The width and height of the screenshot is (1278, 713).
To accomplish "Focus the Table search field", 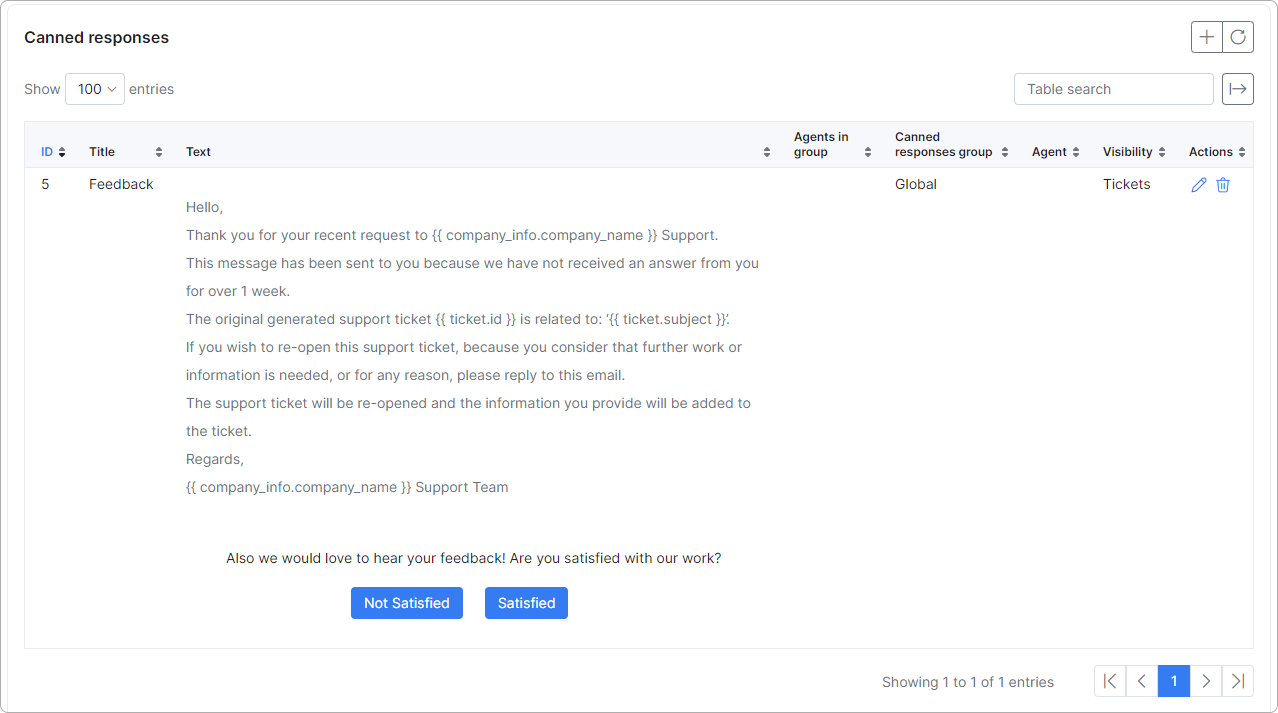I will [1113, 89].
